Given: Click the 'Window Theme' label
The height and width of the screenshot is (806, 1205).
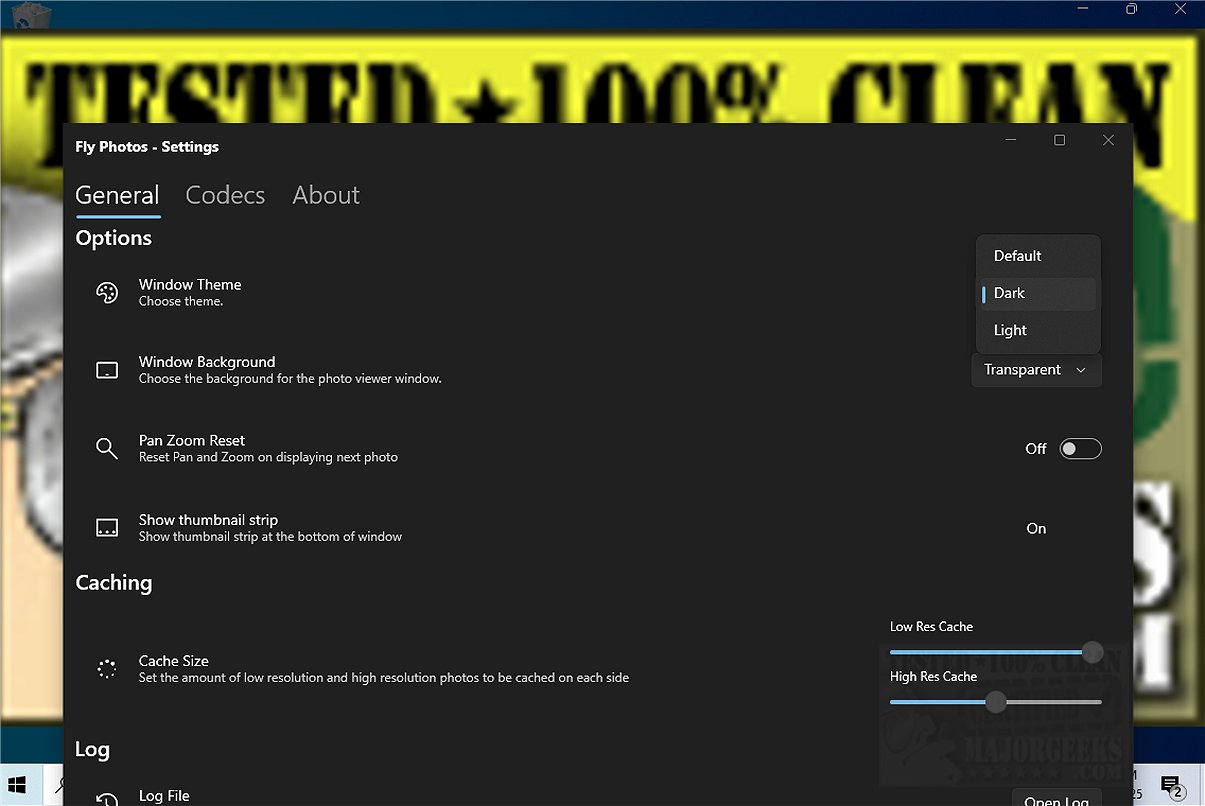Looking at the screenshot, I should click(x=190, y=285).
